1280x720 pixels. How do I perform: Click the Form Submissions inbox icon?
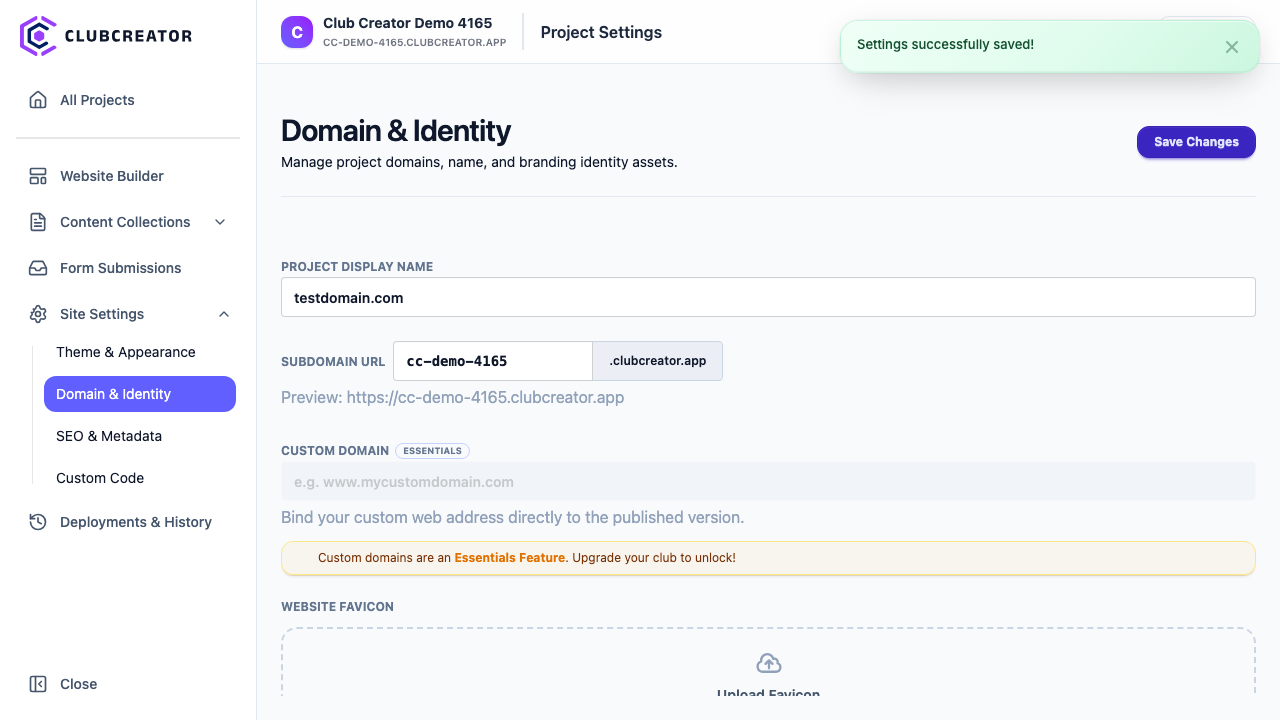point(38,268)
